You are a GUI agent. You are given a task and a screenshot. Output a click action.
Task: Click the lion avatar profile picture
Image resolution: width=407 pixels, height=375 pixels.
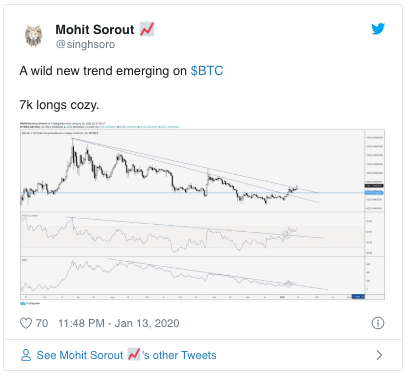pyautogui.click(x=33, y=36)
